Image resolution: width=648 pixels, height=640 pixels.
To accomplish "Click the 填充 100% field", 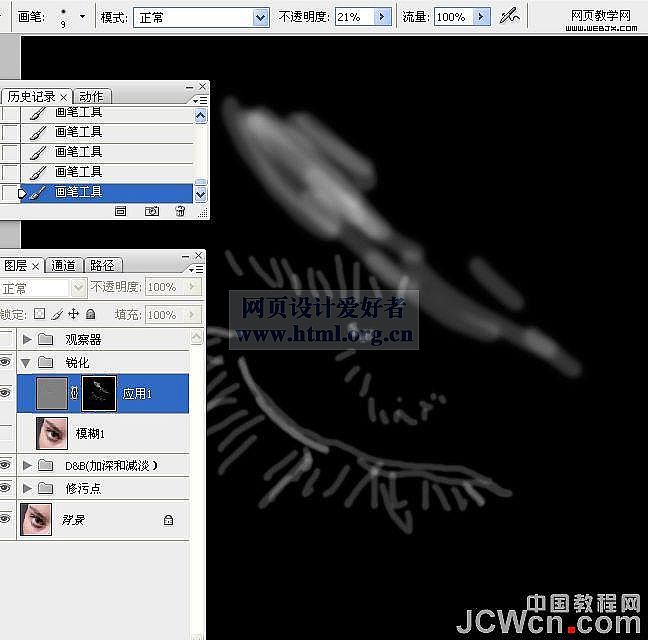I will [167, 315].
